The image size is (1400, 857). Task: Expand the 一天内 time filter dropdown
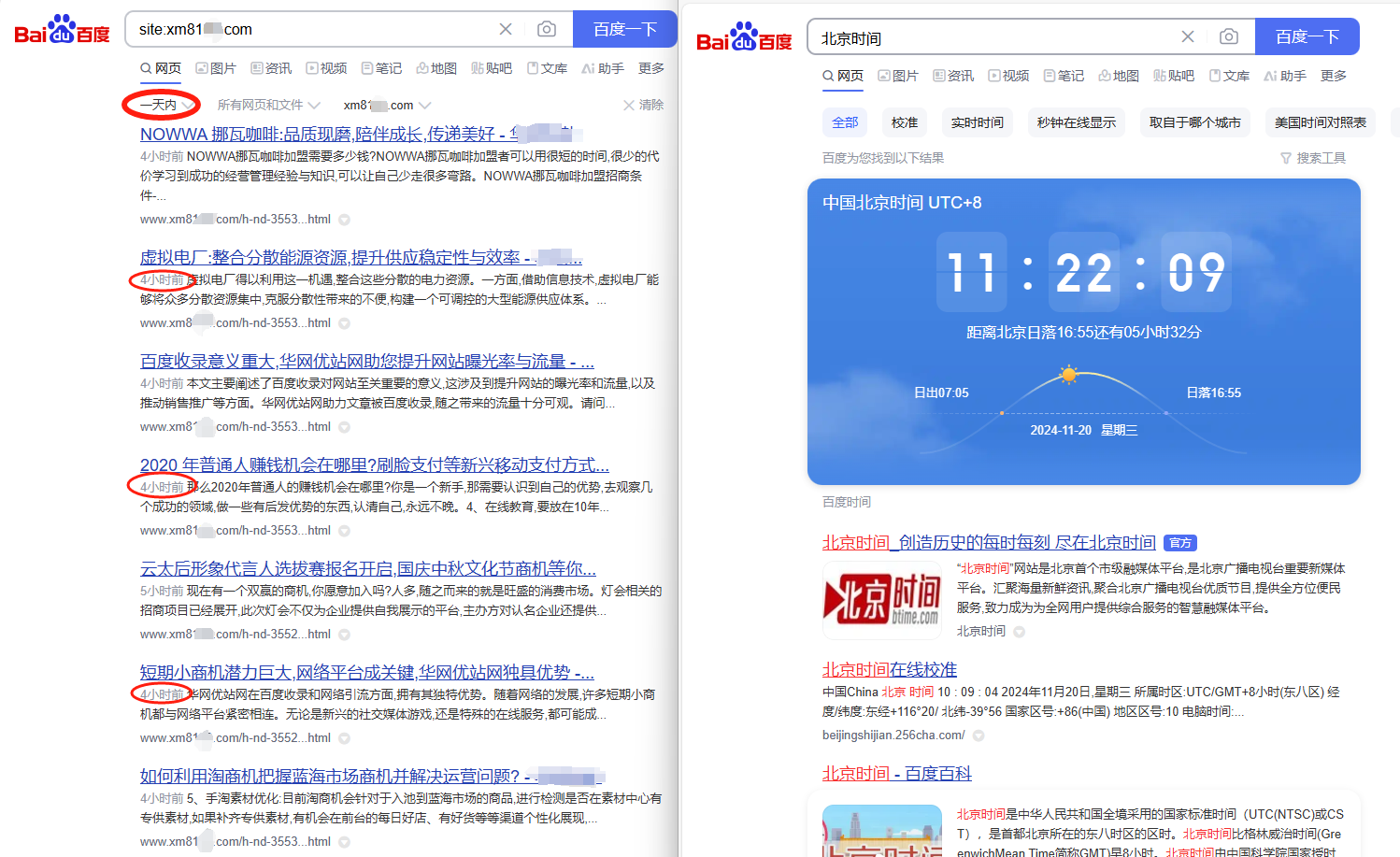click(x=165, y=105)
